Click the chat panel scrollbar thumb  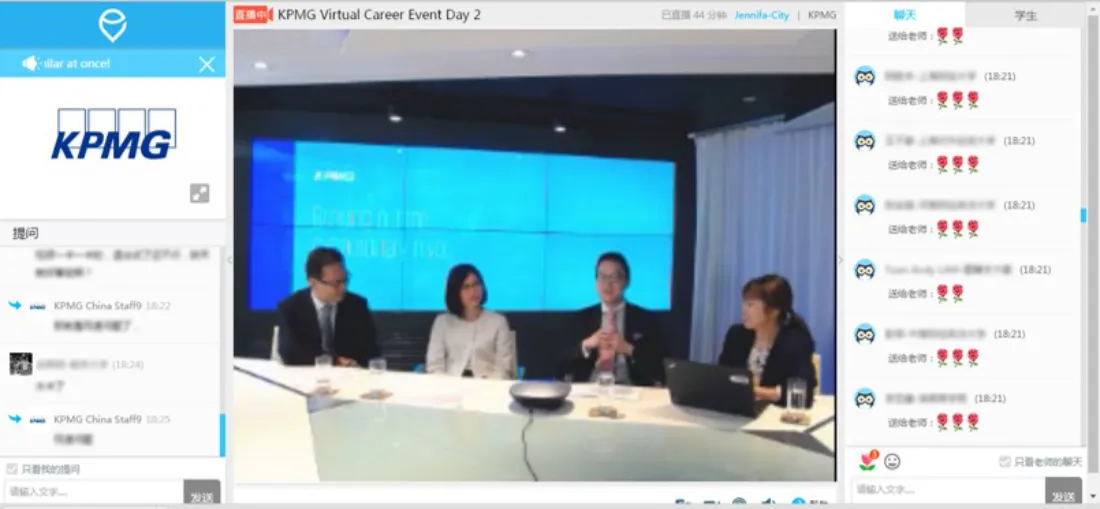(x=1084, y=216)
